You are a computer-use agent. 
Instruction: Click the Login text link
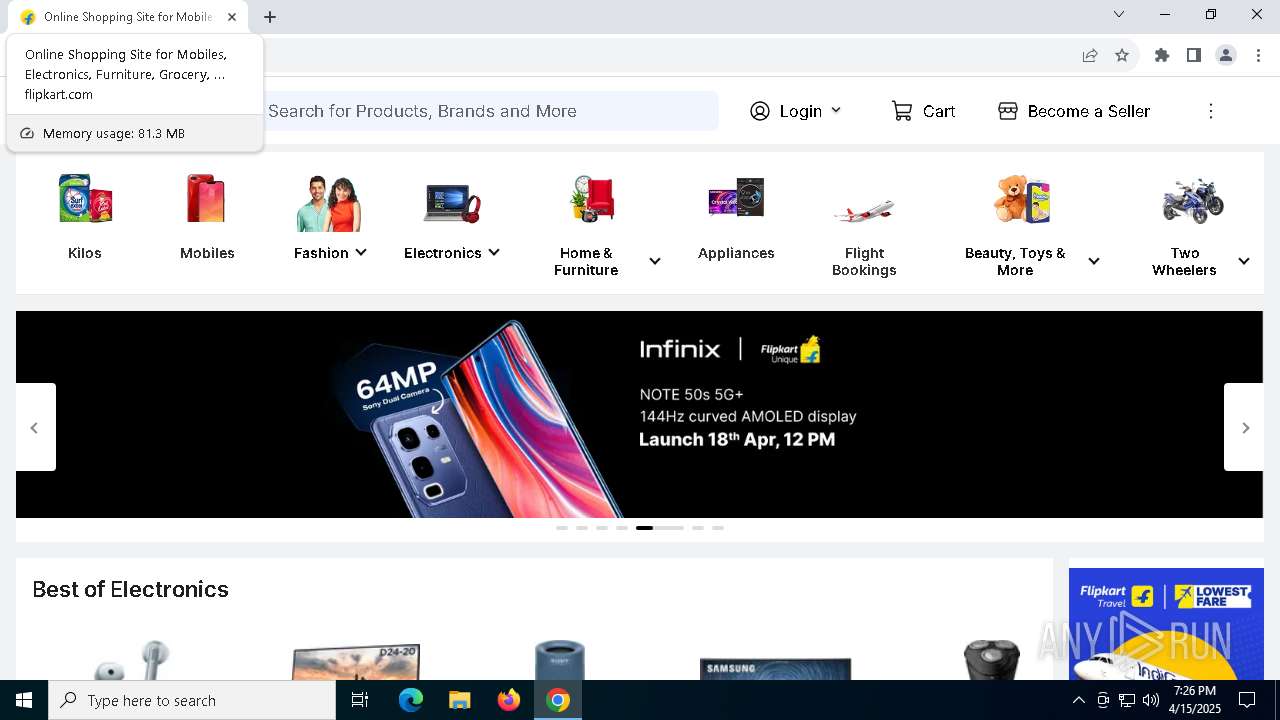(801, 111)
